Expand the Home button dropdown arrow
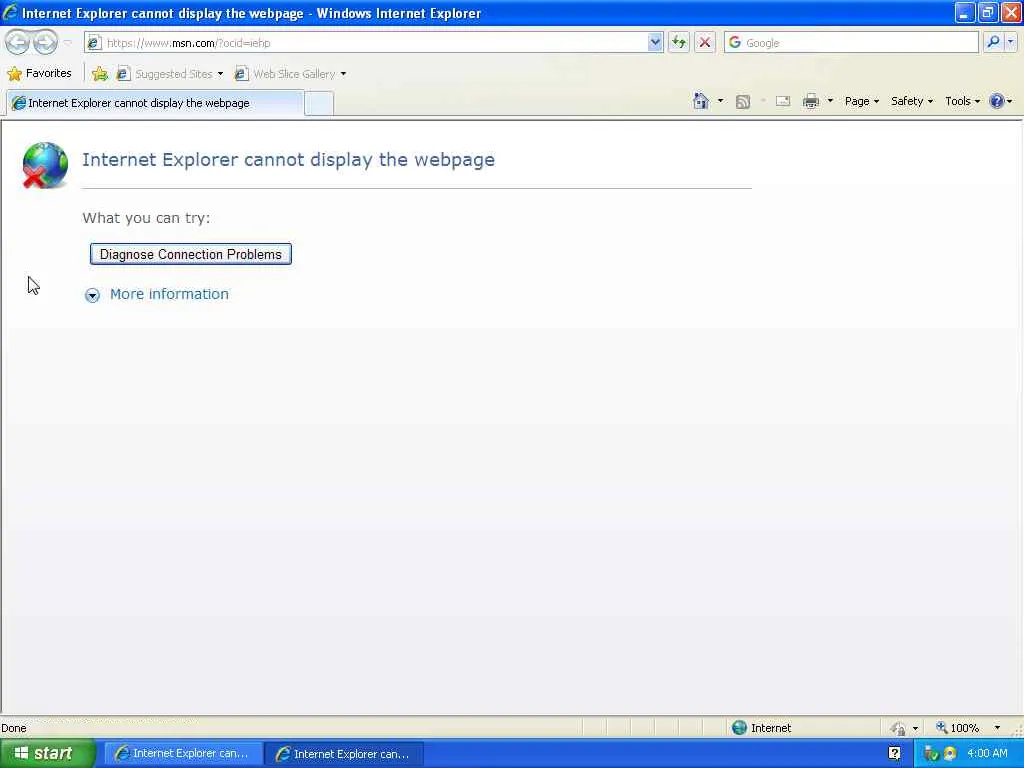The image size is (1024, 768). [720, 101]
